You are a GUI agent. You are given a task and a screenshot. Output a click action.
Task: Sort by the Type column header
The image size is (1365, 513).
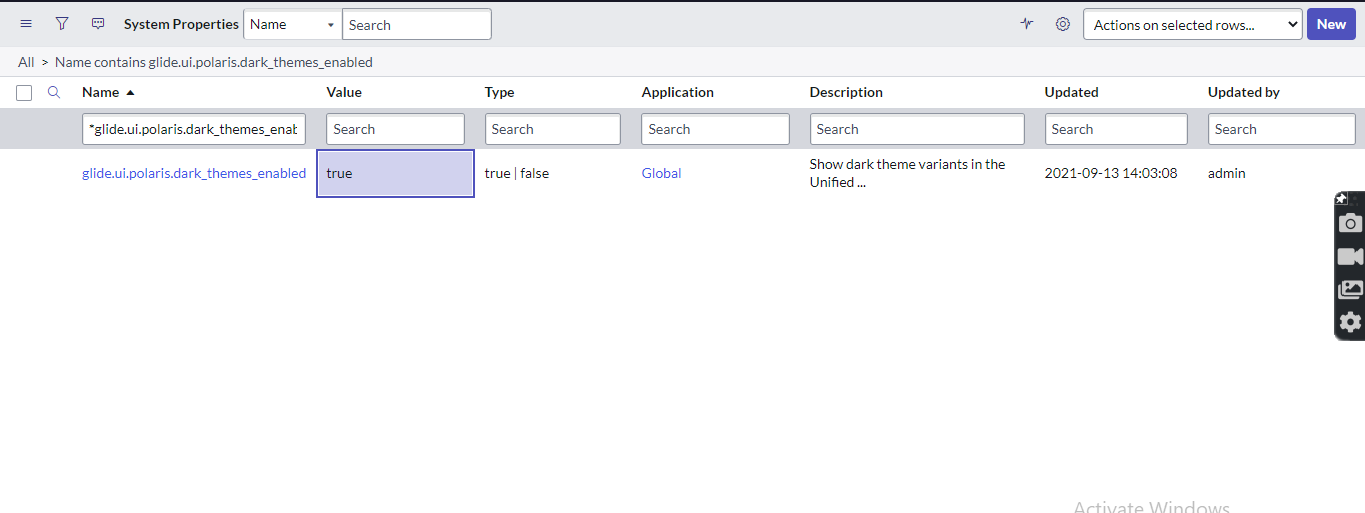499,92
